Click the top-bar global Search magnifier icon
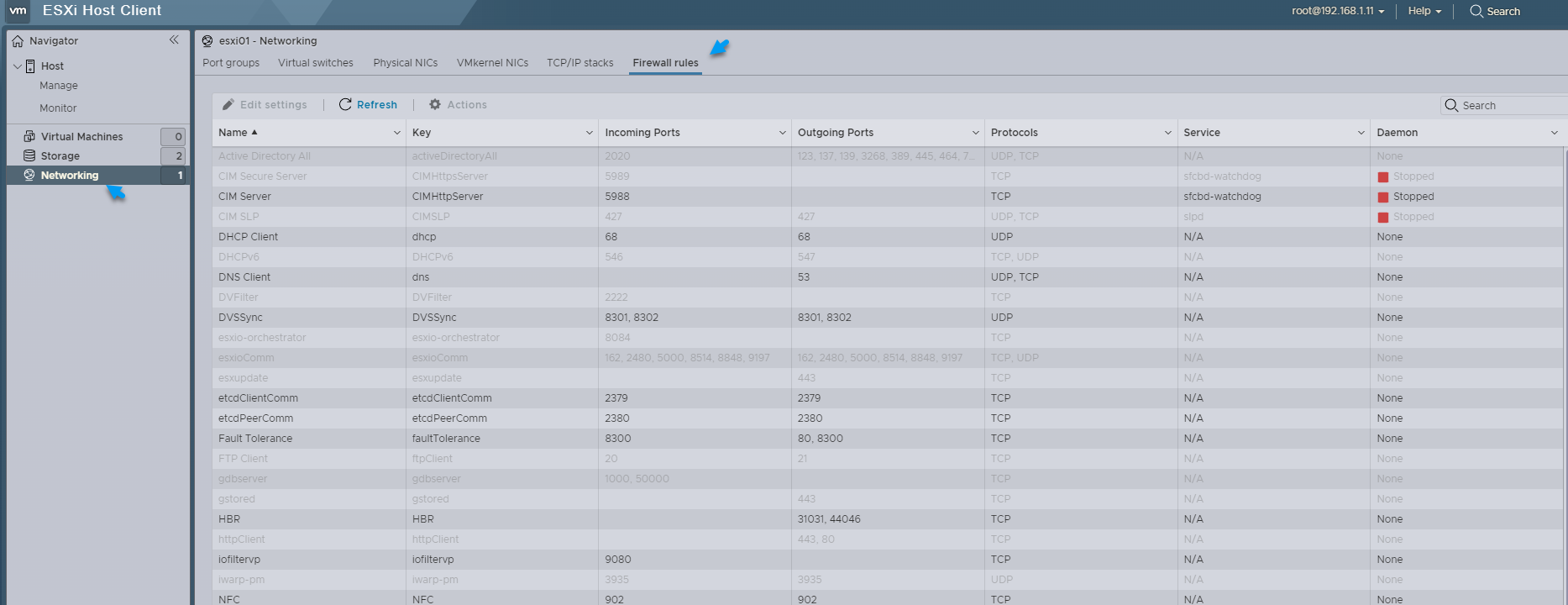1568x605 pixels. click(1476, 11)
